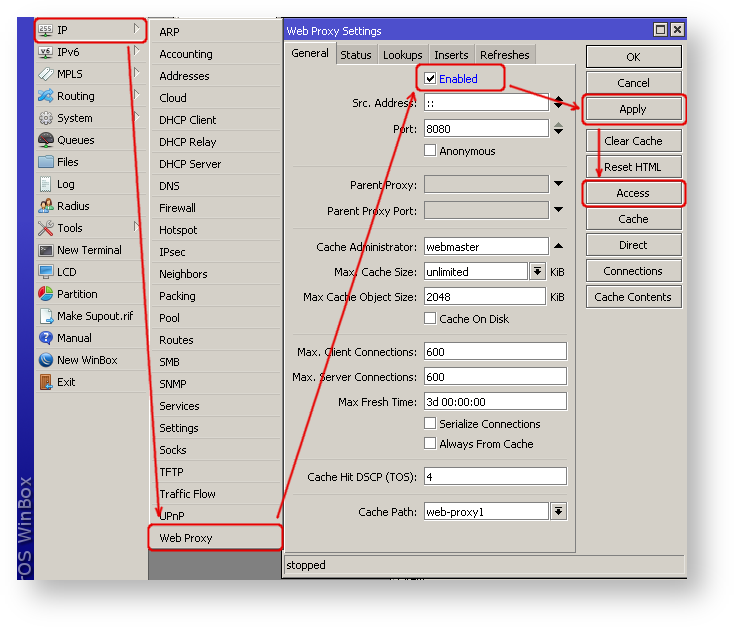Click the Port number input field
Image resolution: width=735 pixels, height=628 pixels.
tap(486, 129)
